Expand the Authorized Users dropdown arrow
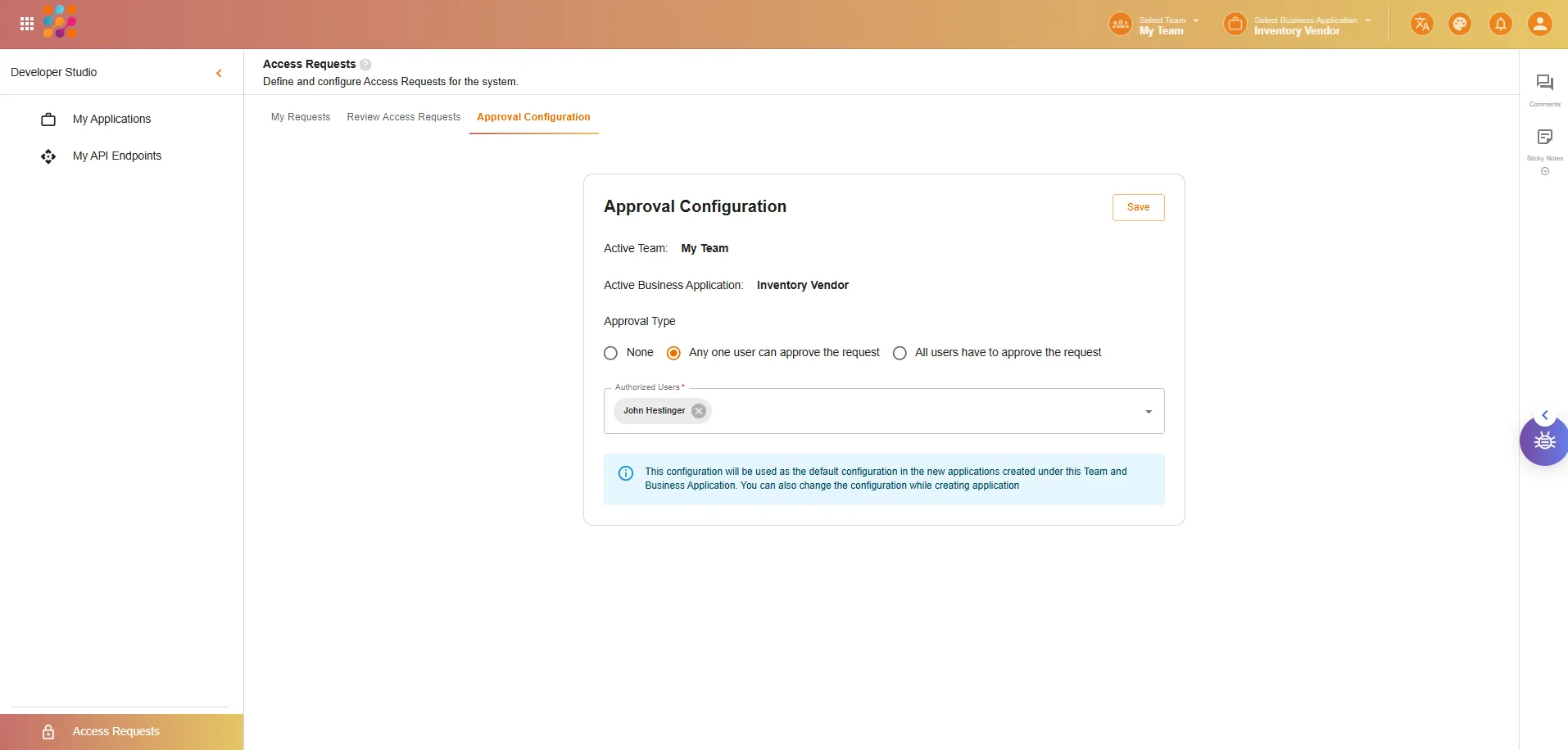 click(1148, 412)
